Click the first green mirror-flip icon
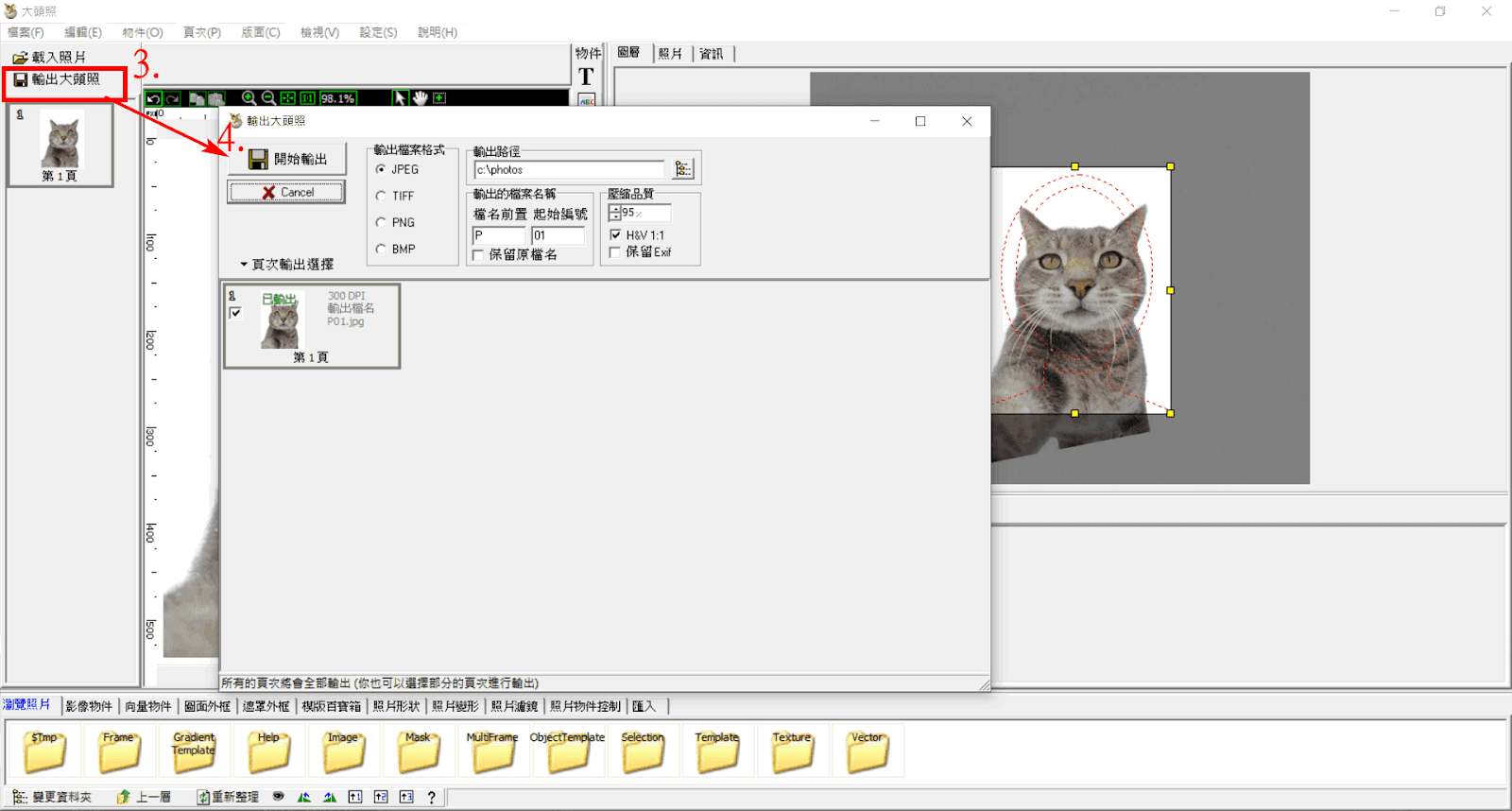1512x811 pixels. pos(303,797)
